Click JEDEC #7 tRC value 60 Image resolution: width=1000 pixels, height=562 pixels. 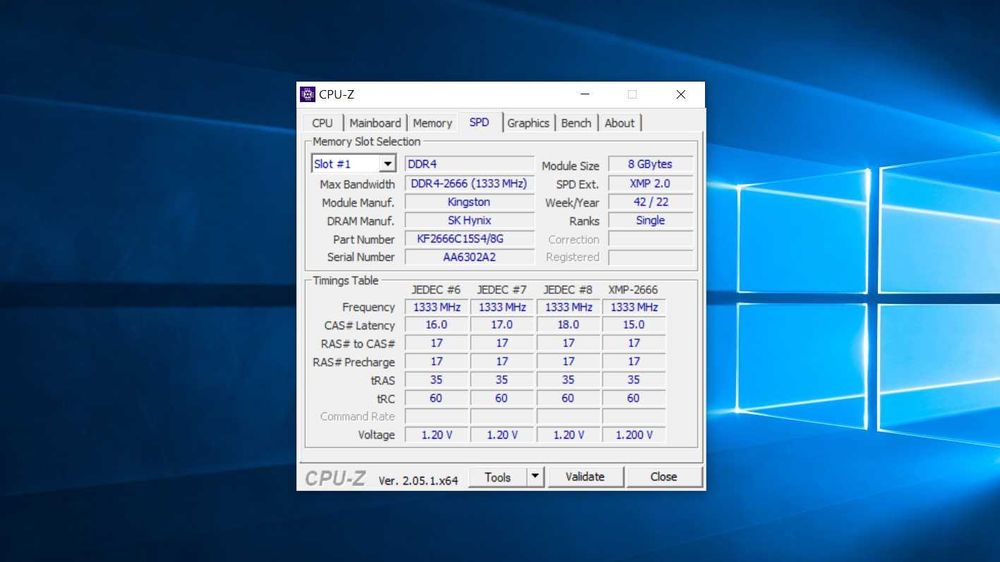click(x=502, y=398)
